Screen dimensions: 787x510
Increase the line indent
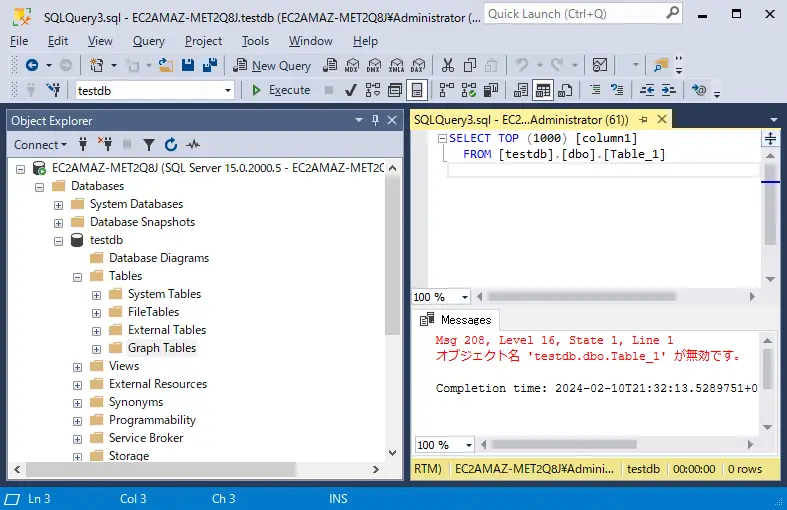click(x=669, y=90)
